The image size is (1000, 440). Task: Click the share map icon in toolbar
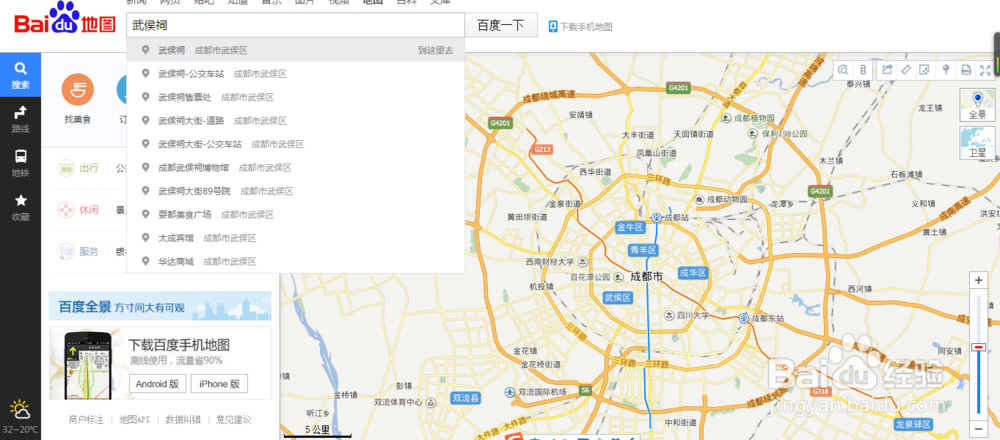(886, 70)
